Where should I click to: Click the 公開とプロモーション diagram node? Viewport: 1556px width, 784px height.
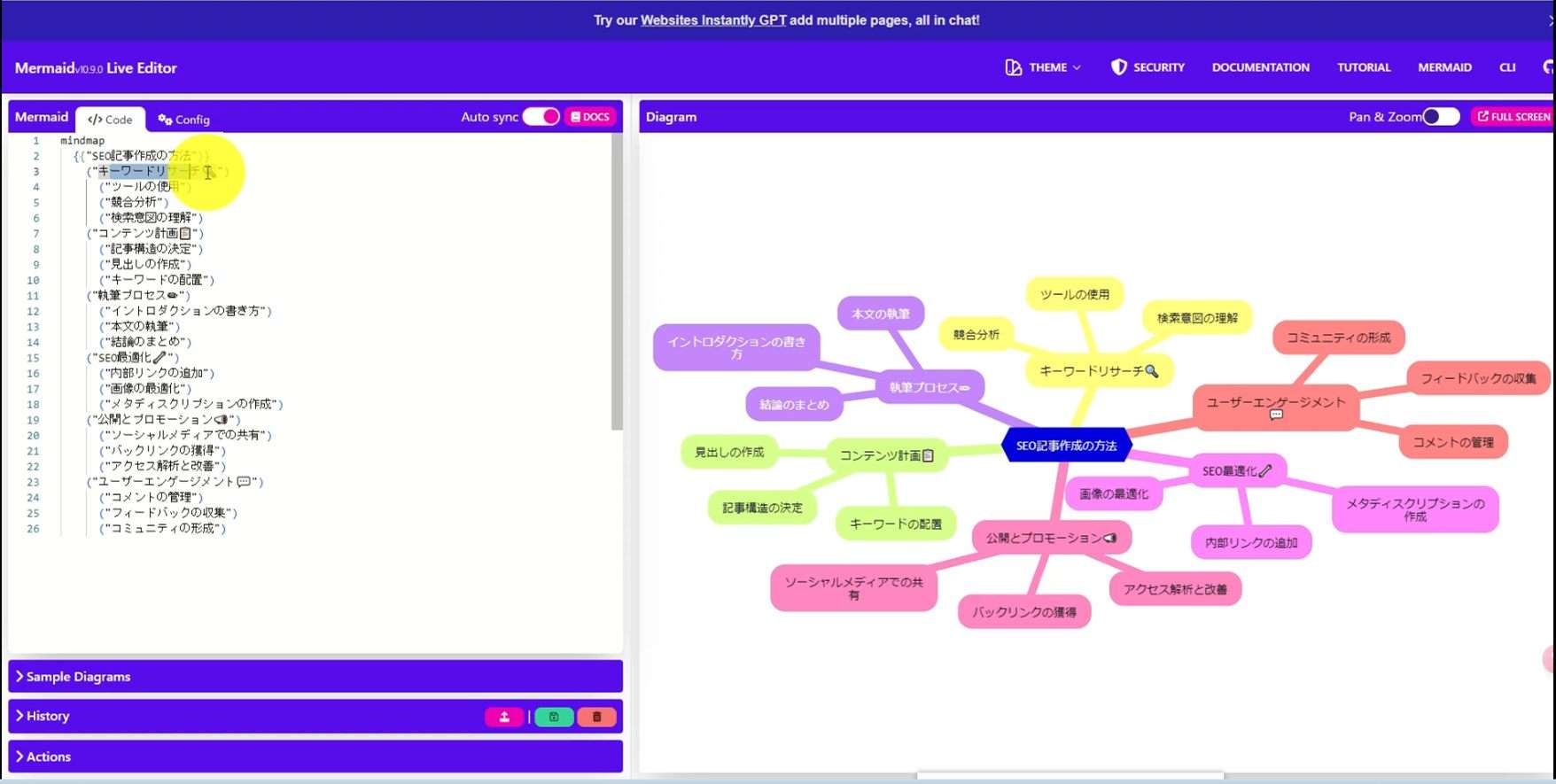(1051, 538)
